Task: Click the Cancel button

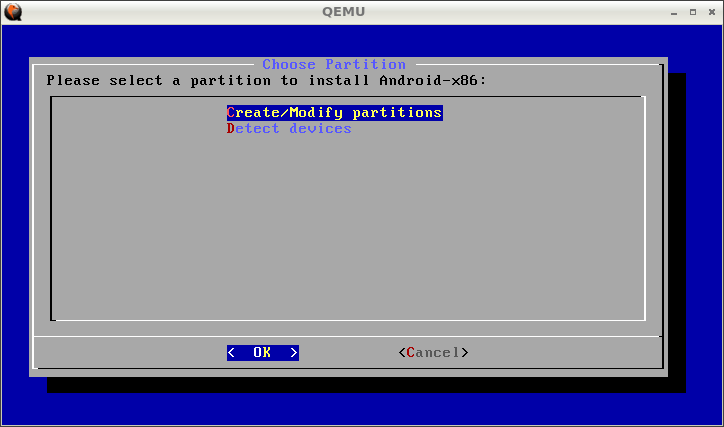Action: click(x=434, y=353)
